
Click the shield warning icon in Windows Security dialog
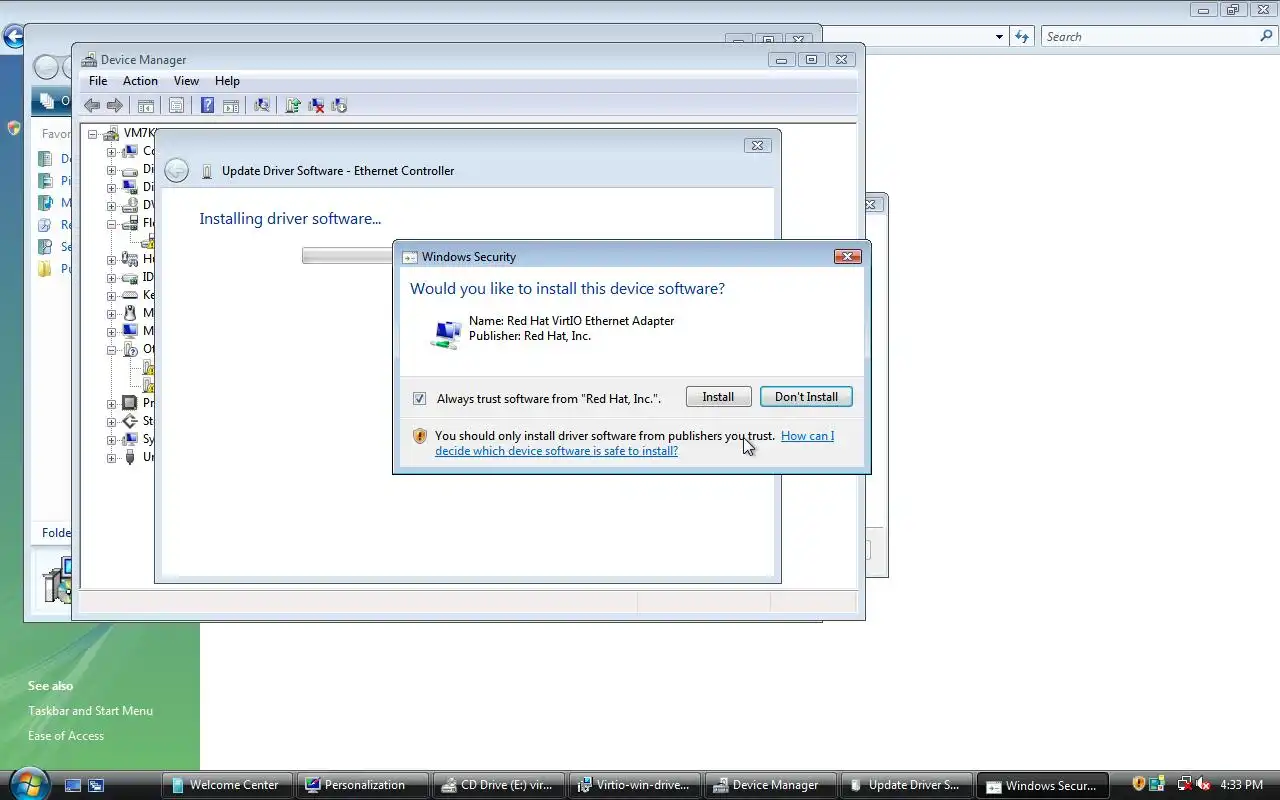pos(420,436)
